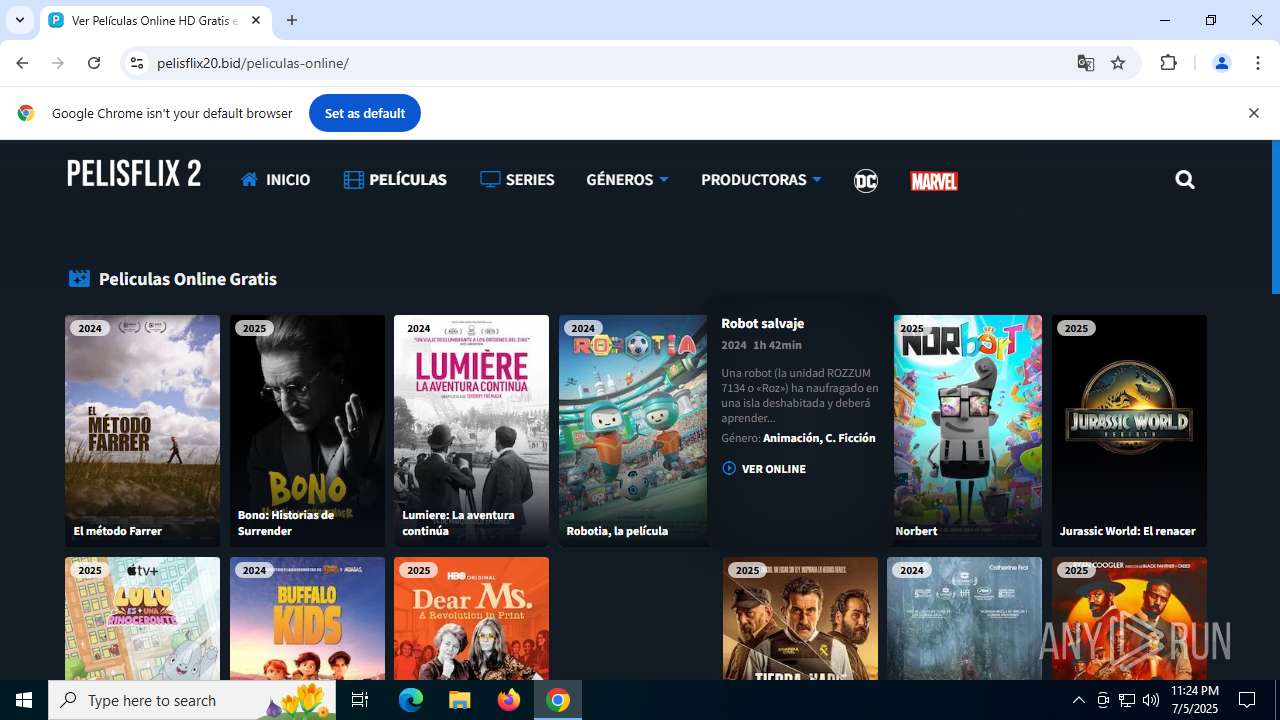Open Robotia, la película poster
1280x720 pixels.
633,431
